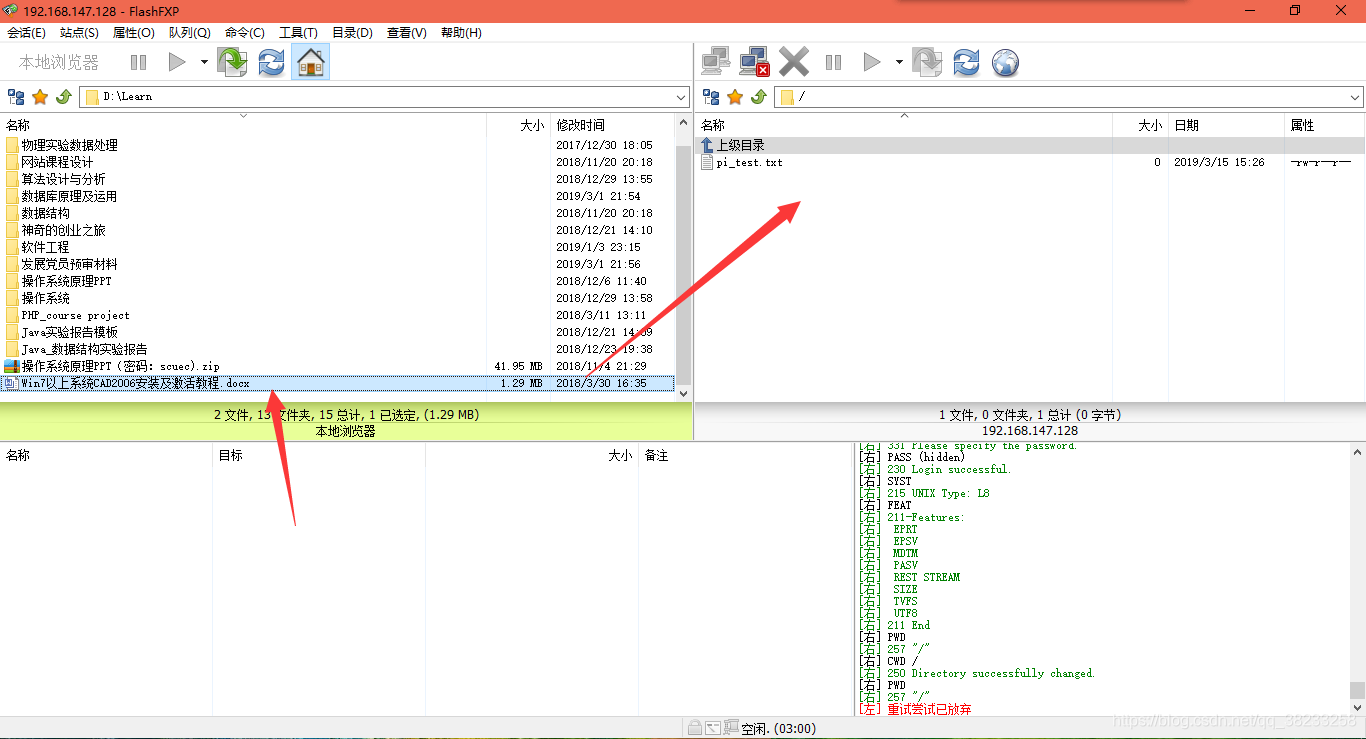Select the PHP_course project folder
The height and width of the screenshot is (739, 1366).
(75, 315)
